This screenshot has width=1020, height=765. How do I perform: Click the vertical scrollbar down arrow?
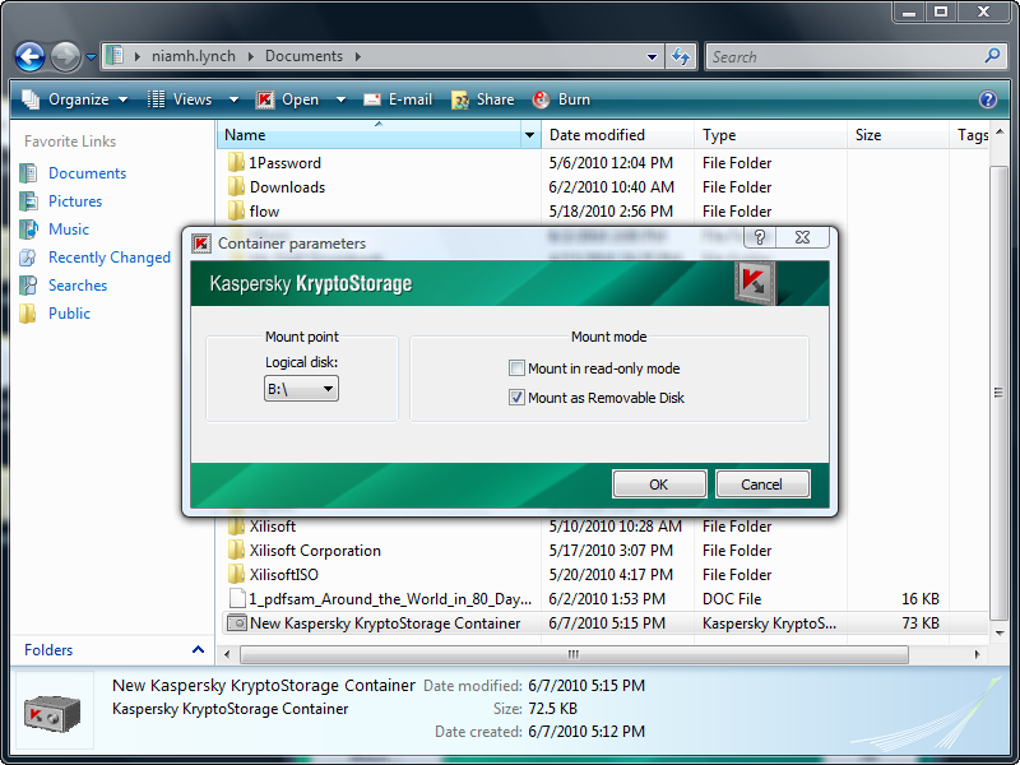coord(999,632)
